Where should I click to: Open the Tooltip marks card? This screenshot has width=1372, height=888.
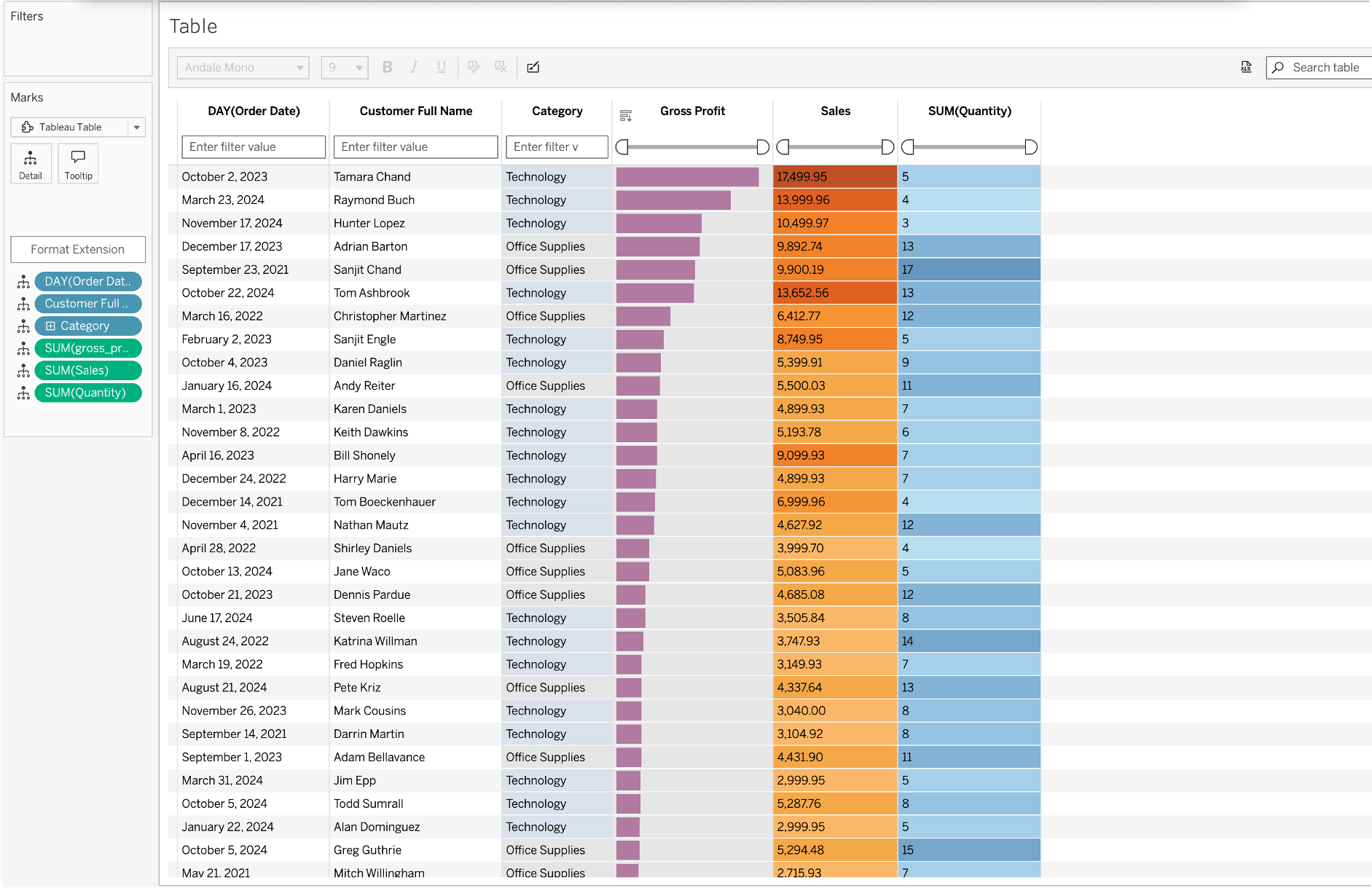point(78,163)
